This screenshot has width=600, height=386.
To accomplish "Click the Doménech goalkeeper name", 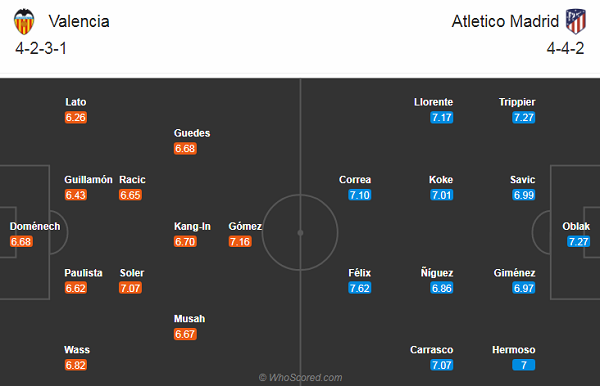I will [x=35, y=226].
